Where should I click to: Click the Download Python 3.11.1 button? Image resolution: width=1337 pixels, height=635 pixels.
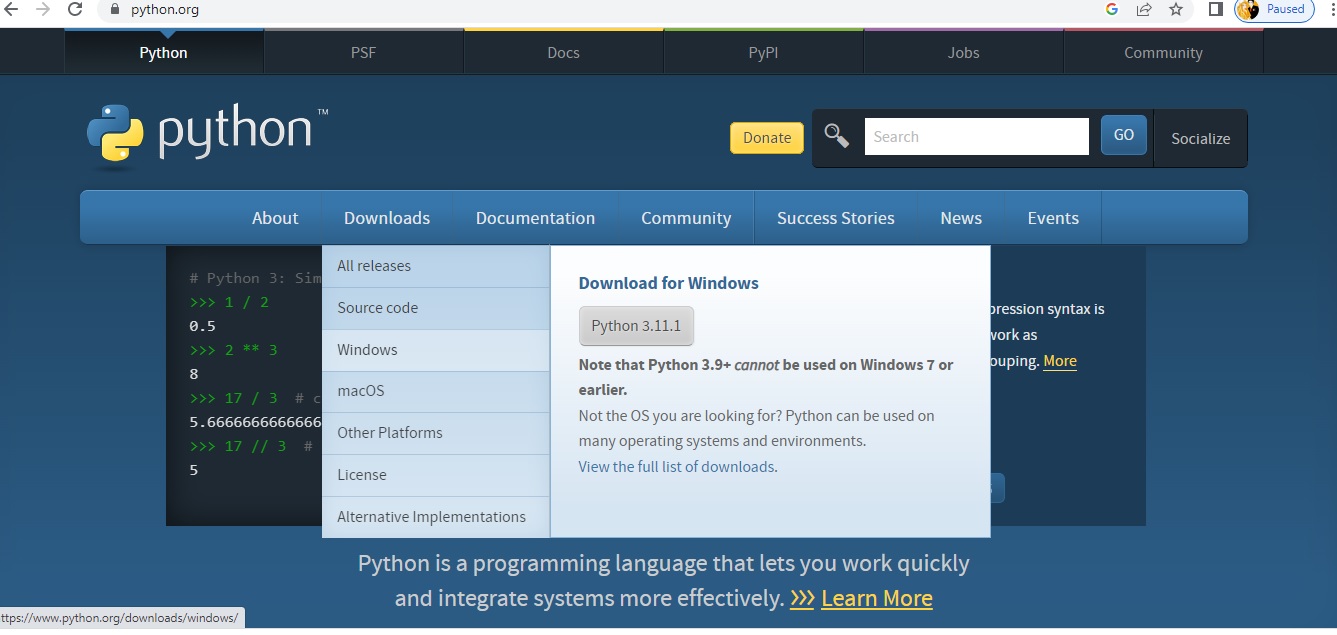(x=636, y=325)
